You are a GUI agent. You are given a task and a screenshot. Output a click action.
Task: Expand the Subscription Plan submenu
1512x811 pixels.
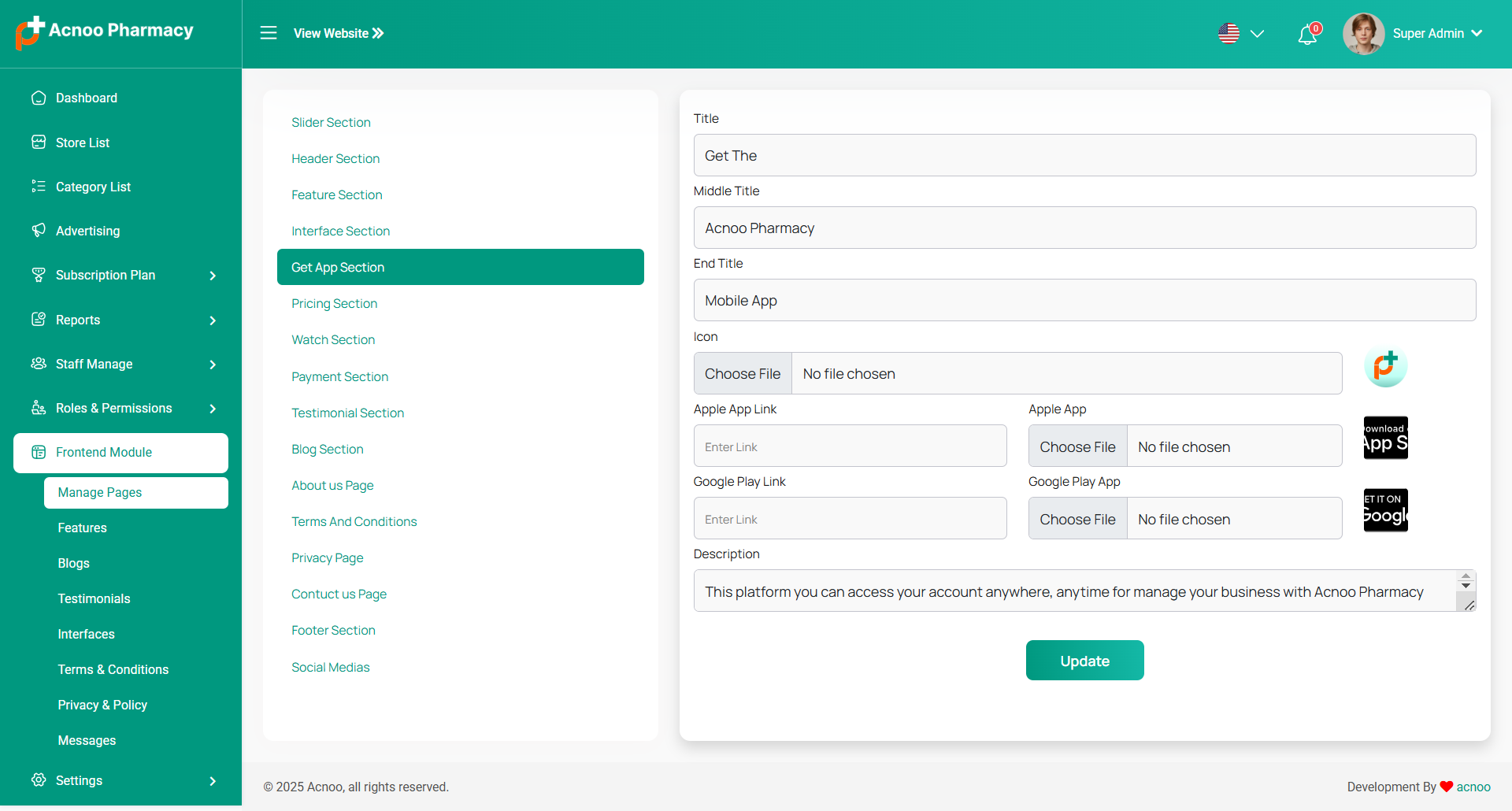click(x=213, y=276)
